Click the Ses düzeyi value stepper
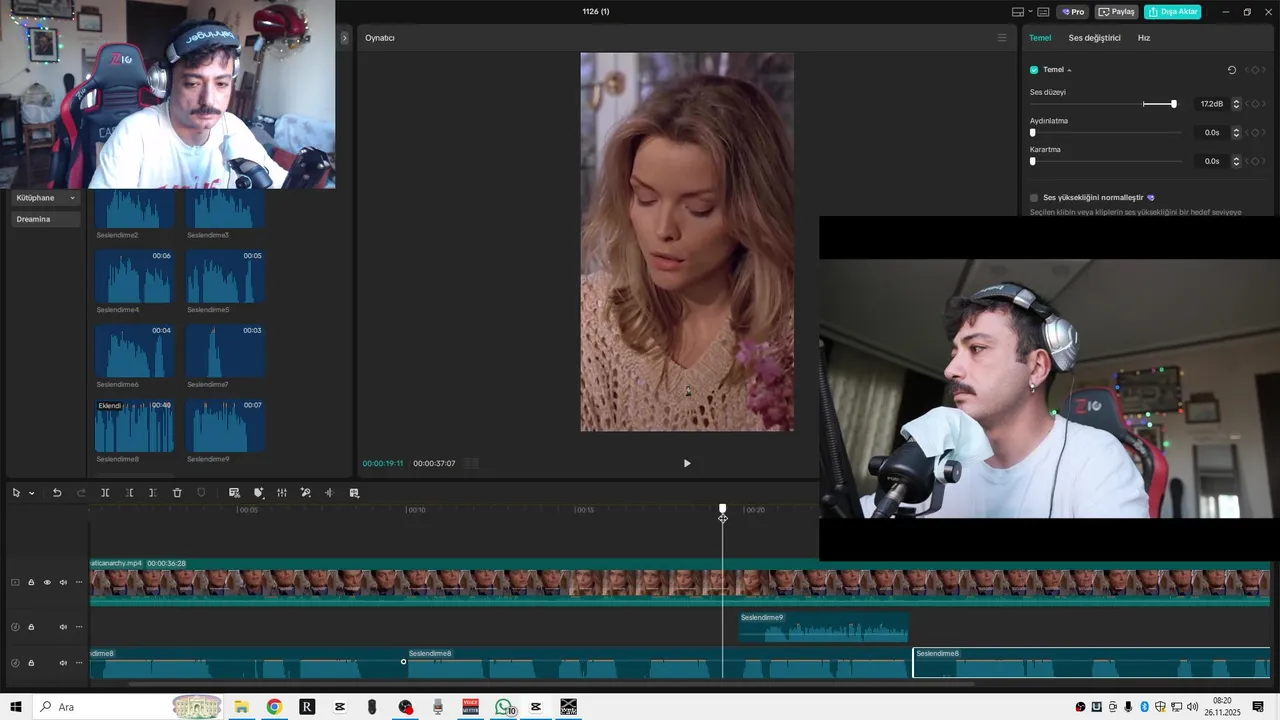The height and width of the screenshot is (720, 1280). pyautogui.click(x=1236, y=104)
